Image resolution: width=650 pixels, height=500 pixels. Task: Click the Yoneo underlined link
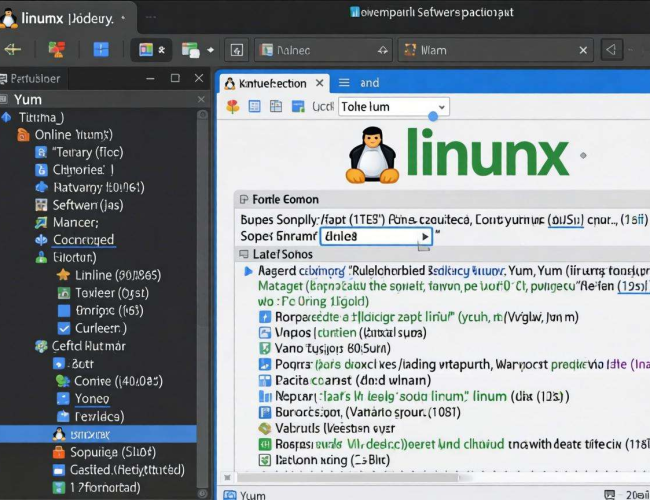[x=92, y=399]
